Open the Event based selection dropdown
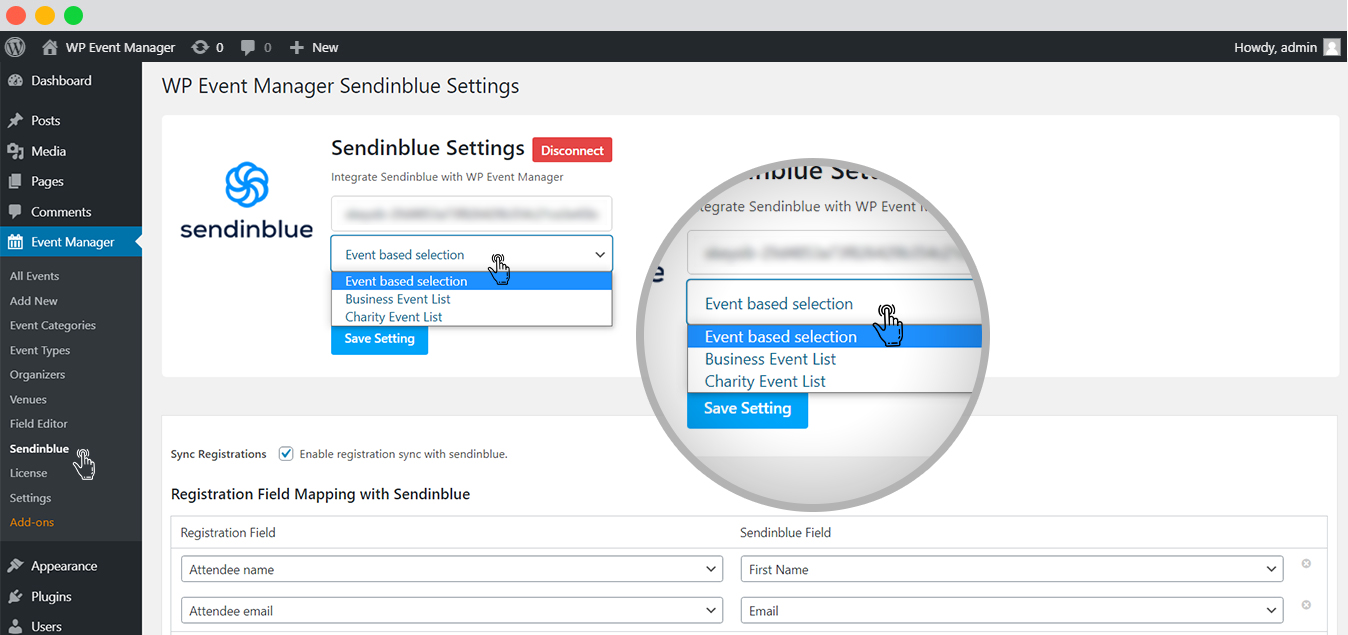1348x635 pixels. (x=471, y=254)
